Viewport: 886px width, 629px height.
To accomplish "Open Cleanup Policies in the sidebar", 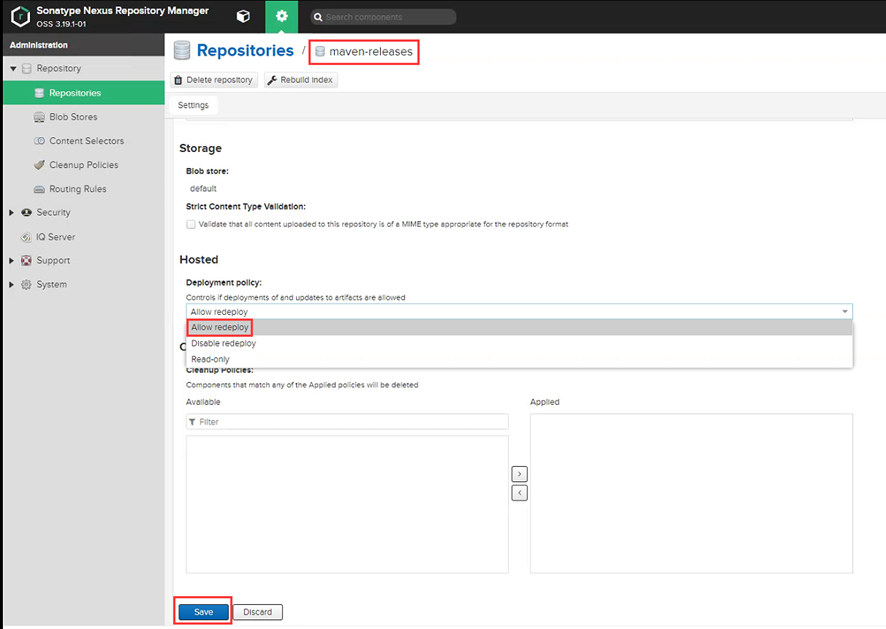I will (84, 165).
